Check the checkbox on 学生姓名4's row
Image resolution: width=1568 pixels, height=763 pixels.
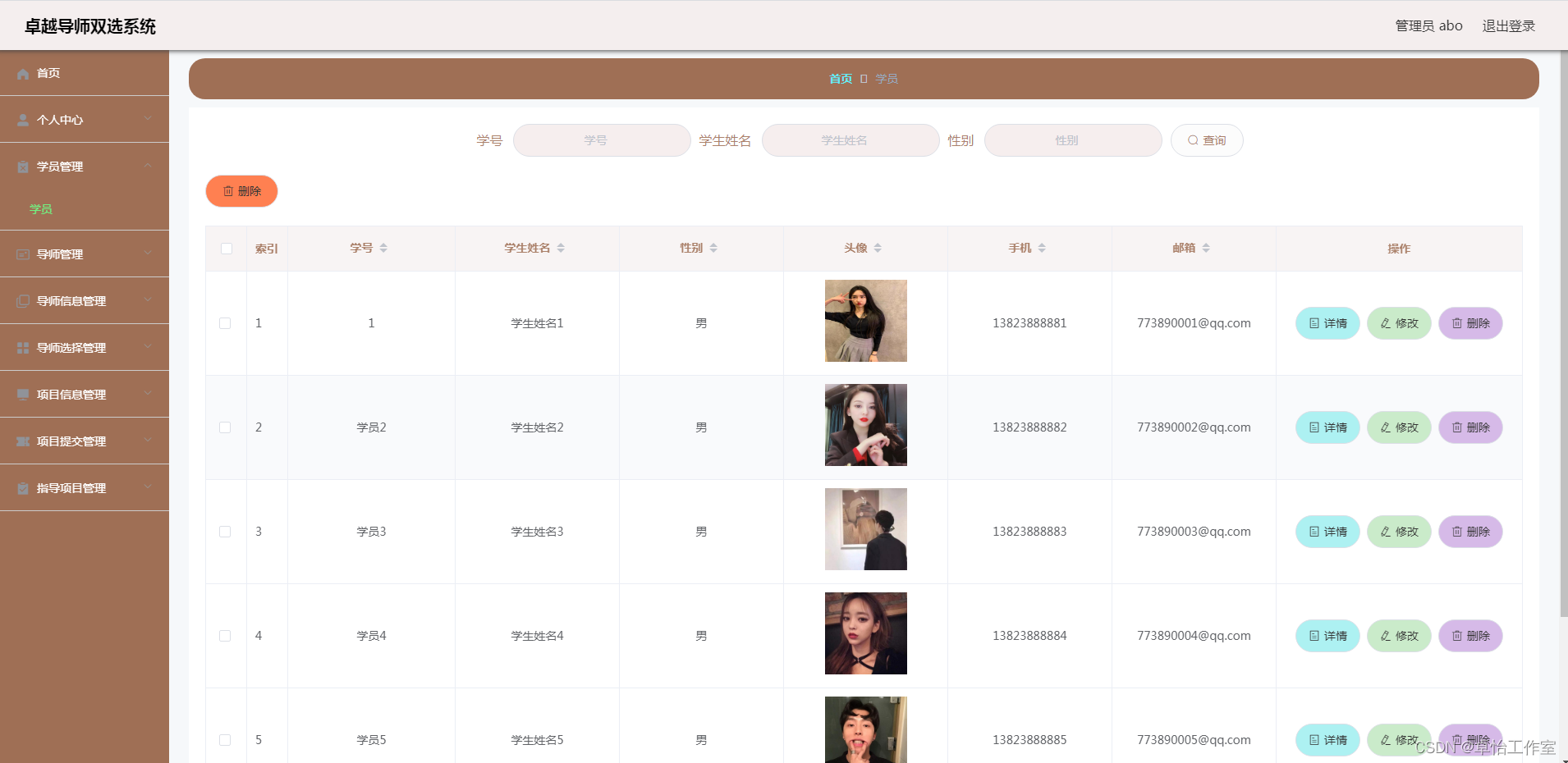pos(226,636)
